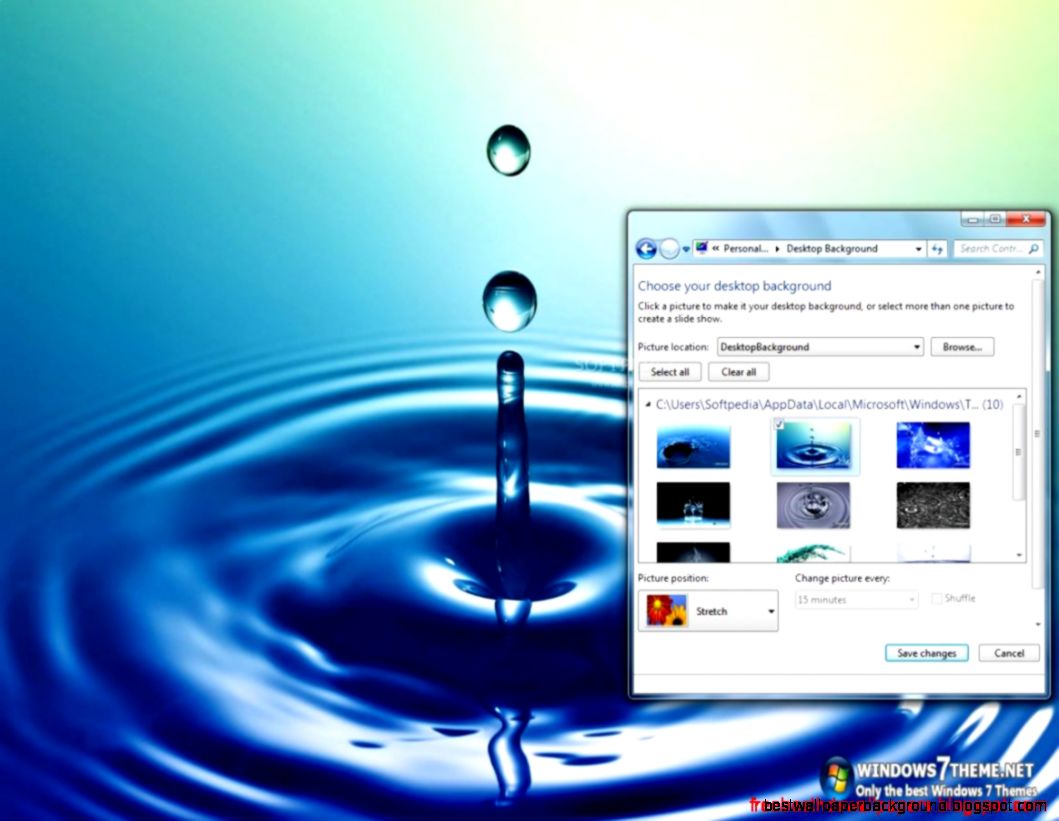
Task: Click the Select all button
Action: (670, 372)
